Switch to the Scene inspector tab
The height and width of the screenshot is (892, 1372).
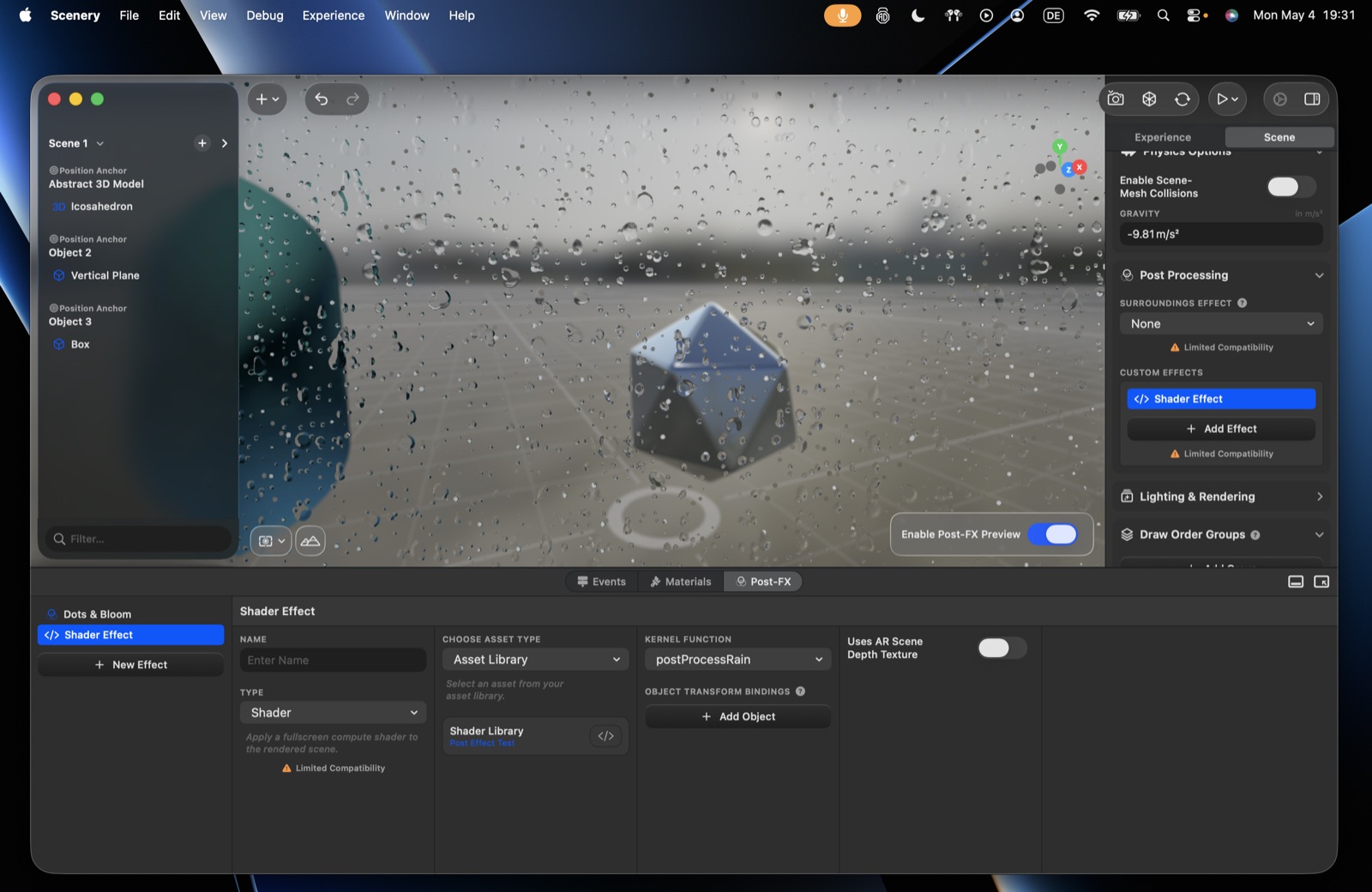coord(1279,137)
